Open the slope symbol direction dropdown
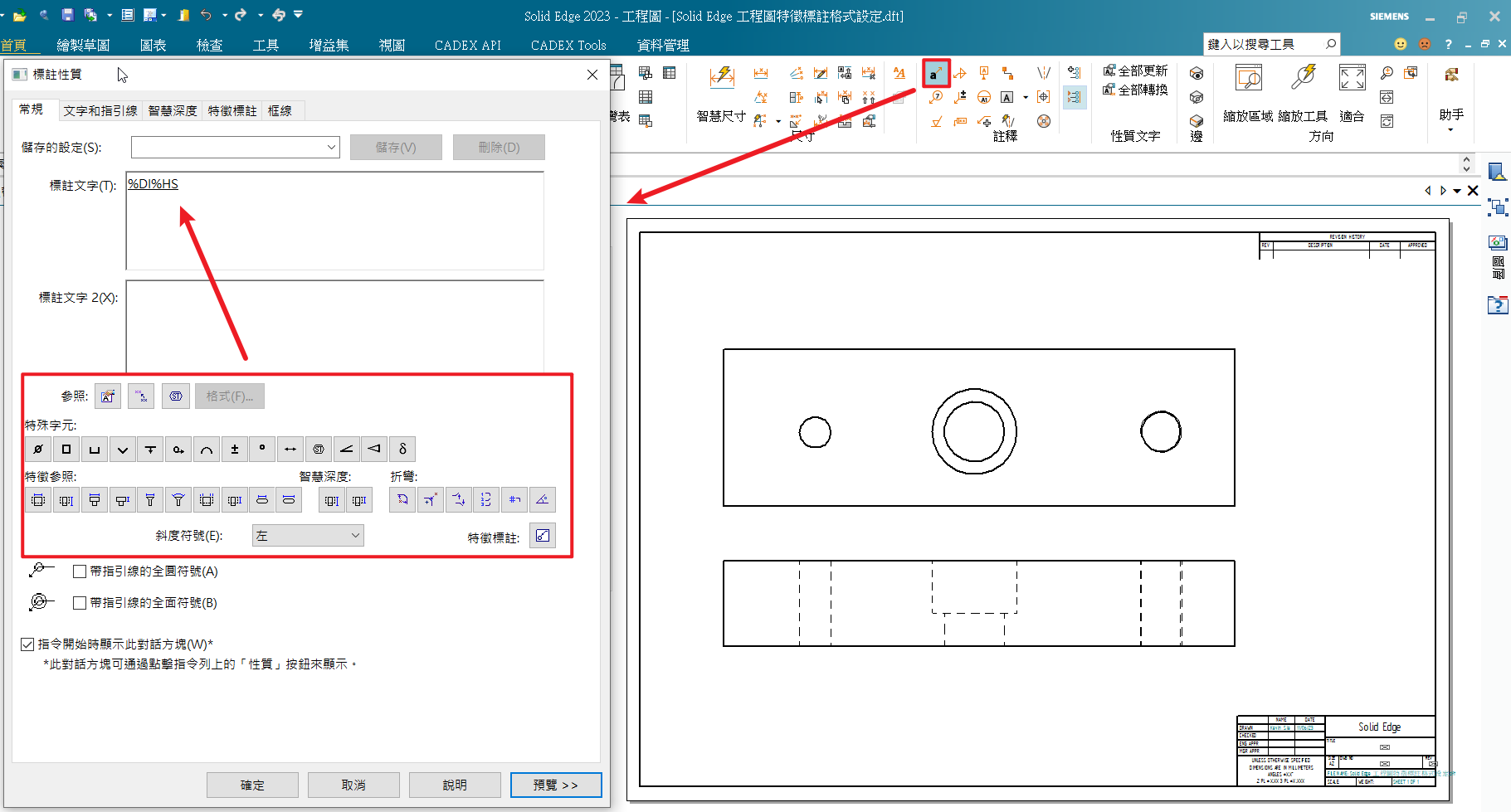Image resolution: width=1511 pixels, height=812 pixels. tap(308, 536)
